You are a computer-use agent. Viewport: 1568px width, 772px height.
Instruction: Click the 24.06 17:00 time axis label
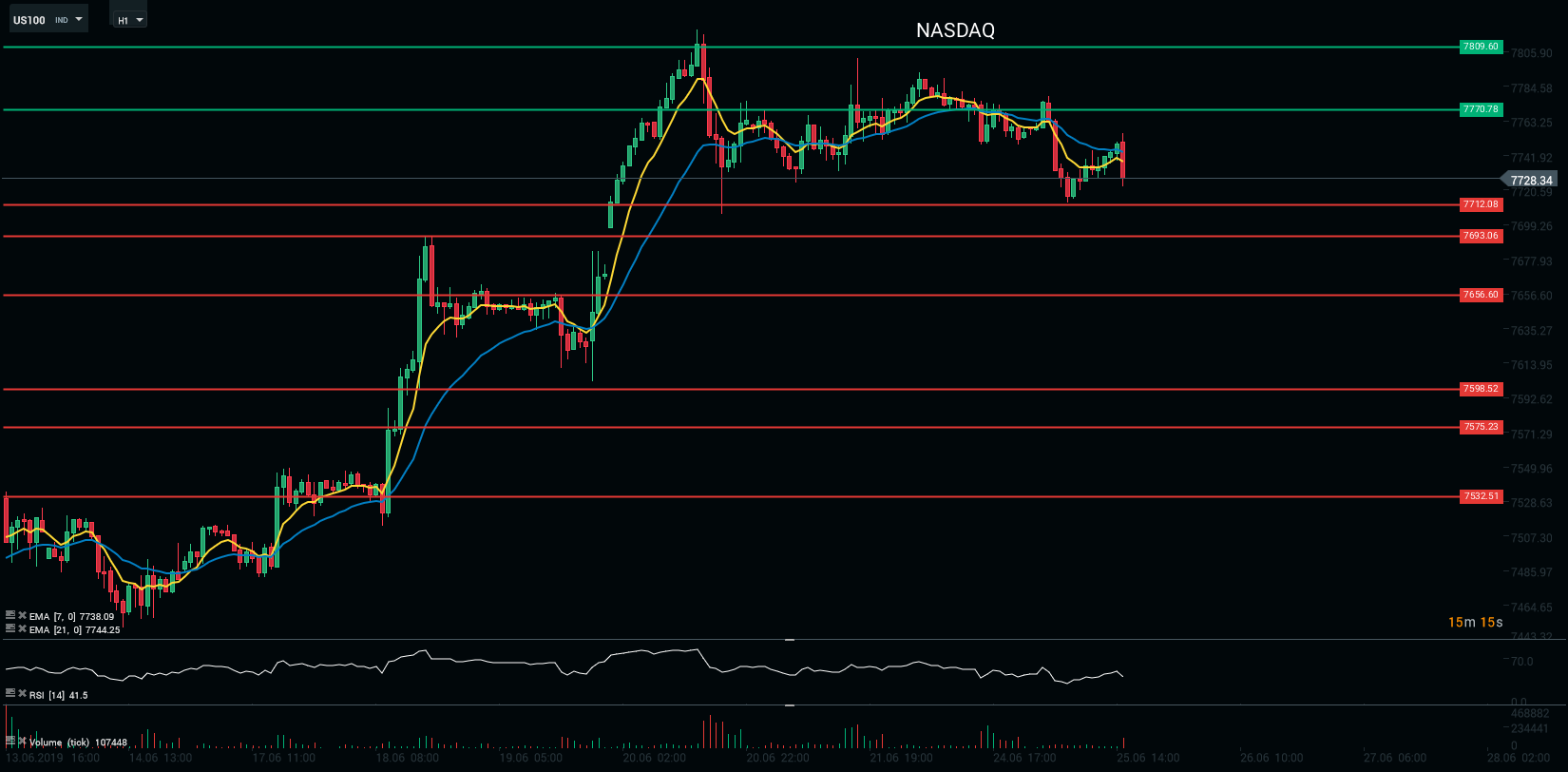[1025, 758]
